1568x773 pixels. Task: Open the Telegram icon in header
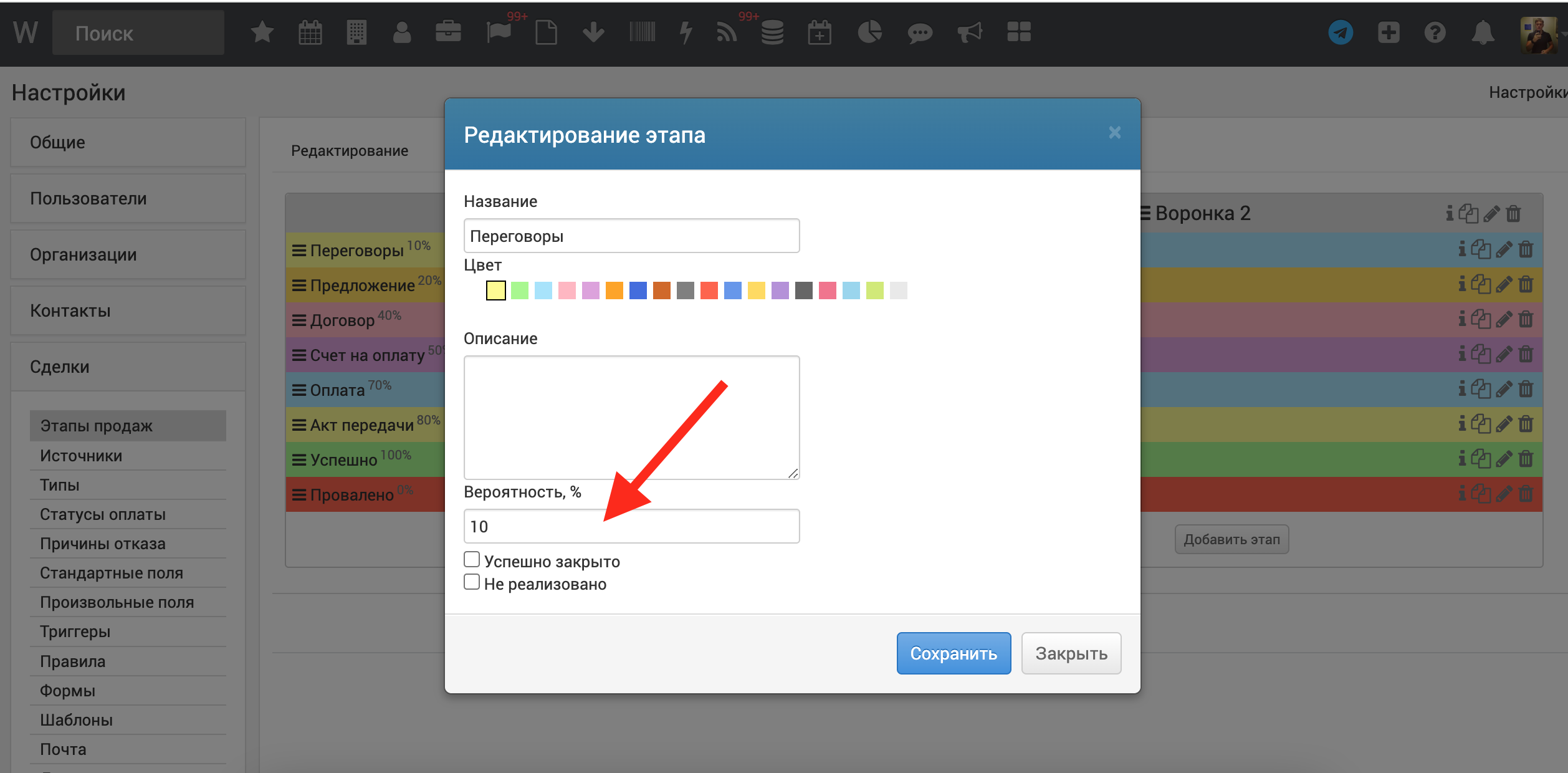pyautogui.click(x=1340, y=32)
